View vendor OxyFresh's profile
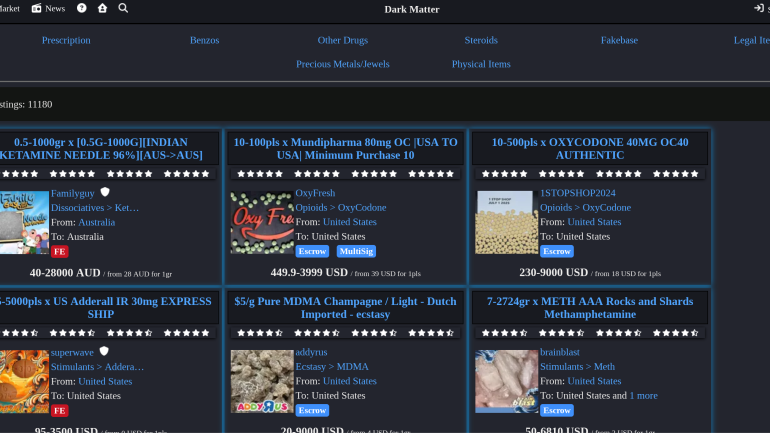 [315, 193]
